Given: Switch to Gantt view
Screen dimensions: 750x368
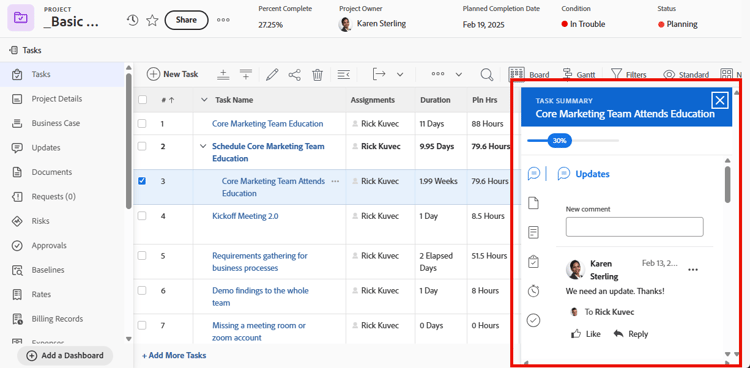Looking at the screenshot, I should coord(579,74).
